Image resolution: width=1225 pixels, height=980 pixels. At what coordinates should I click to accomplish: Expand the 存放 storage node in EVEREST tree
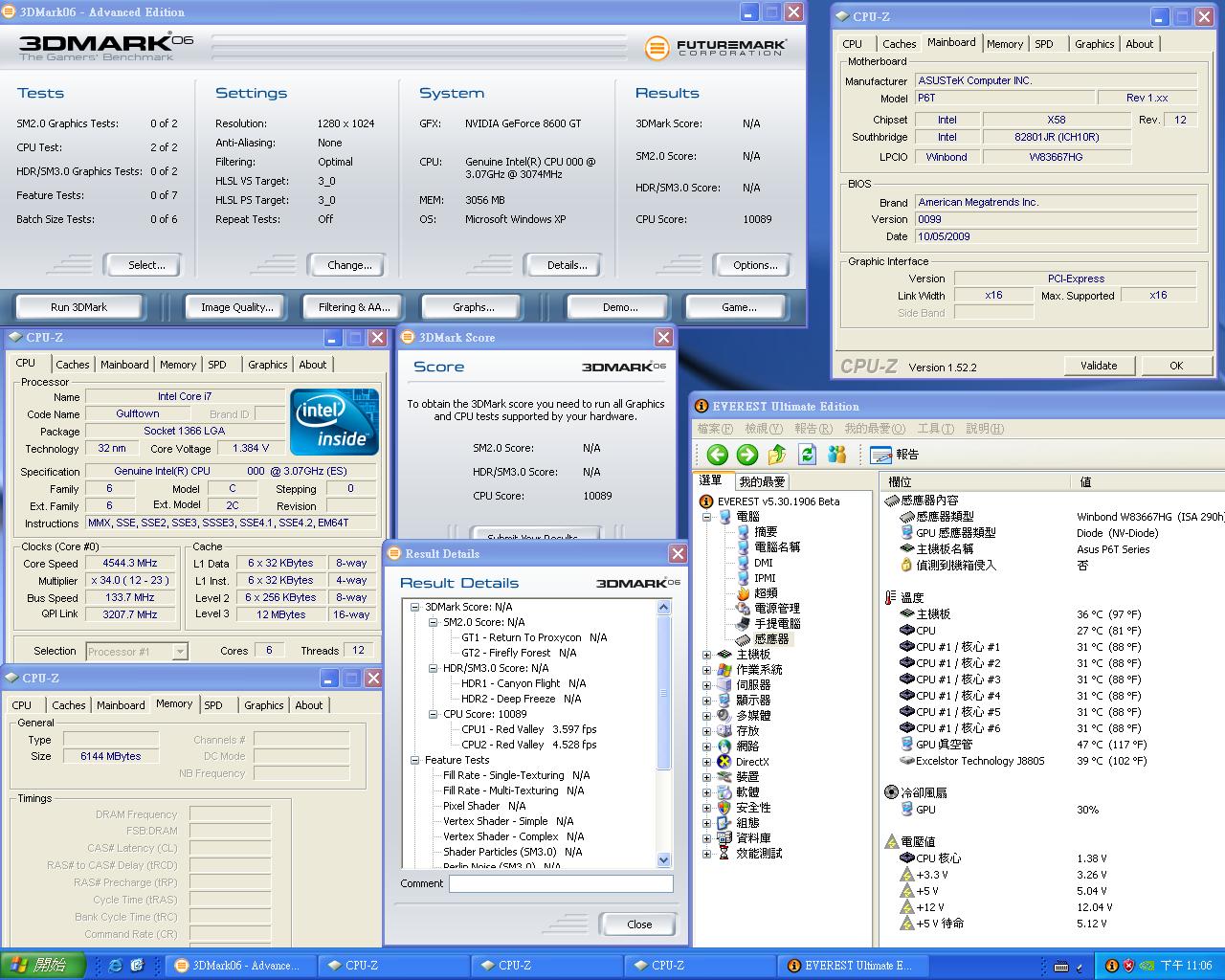(707, 731)
